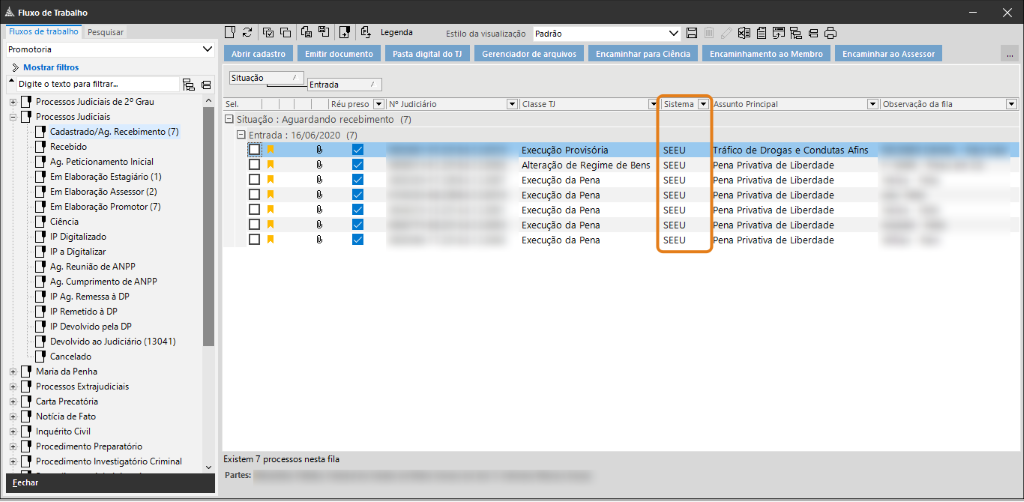
Task: Expand tree icon next to filter text box
Action: click(189, 84)
